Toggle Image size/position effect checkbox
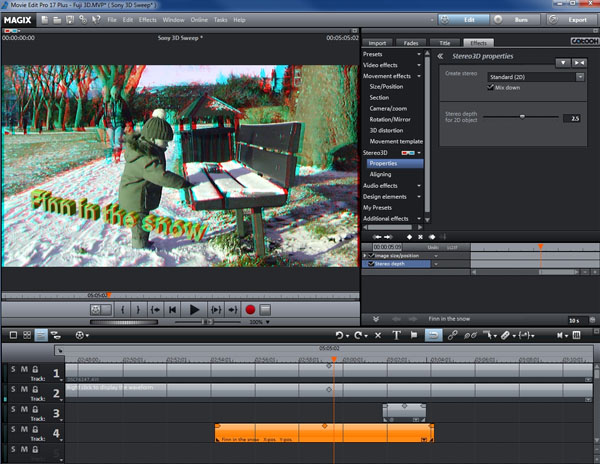Image resolution: width=600 pixels, height=464 pixels. (371, 256)
